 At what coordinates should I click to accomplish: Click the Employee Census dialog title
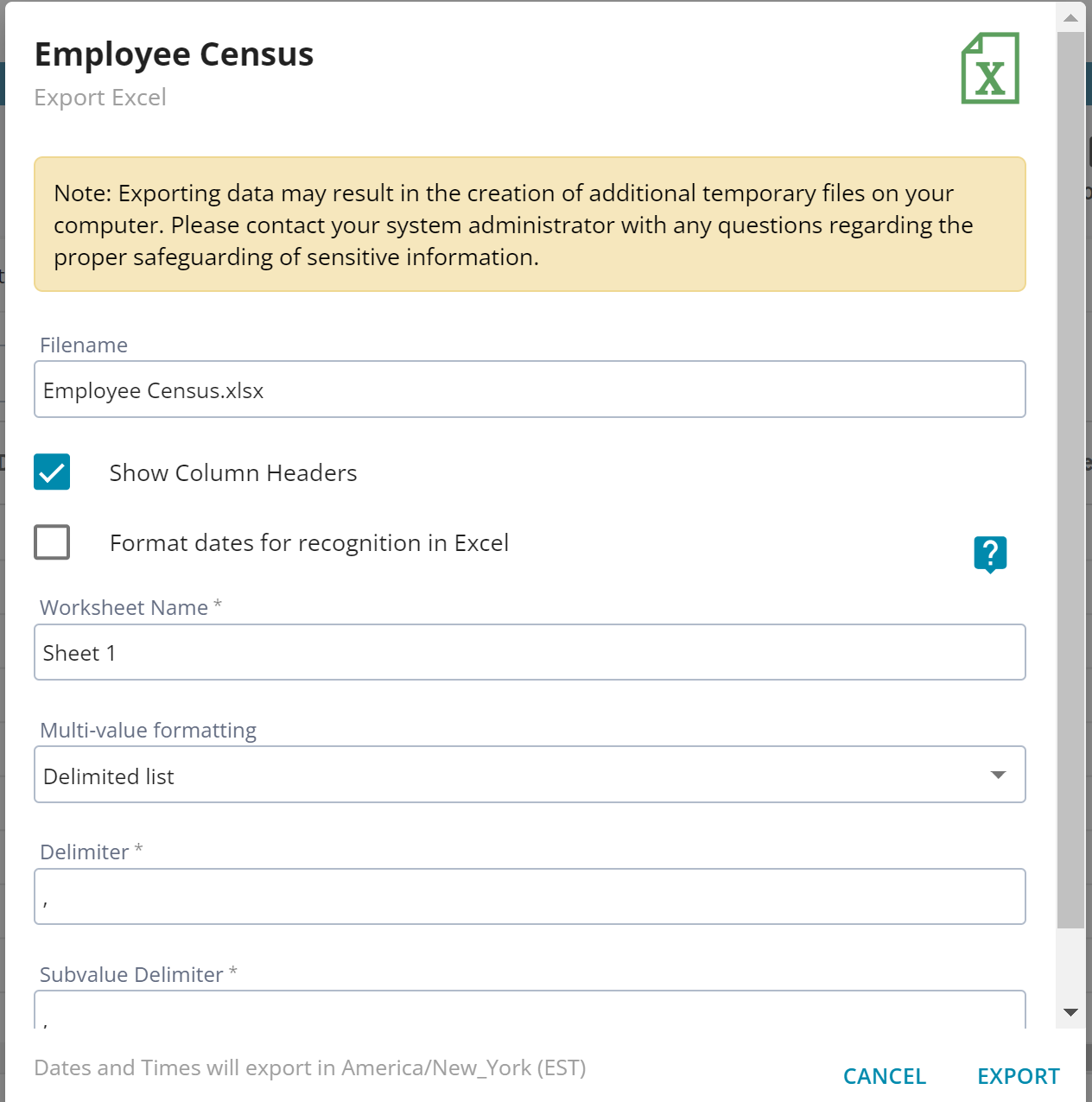coord(174,54)
